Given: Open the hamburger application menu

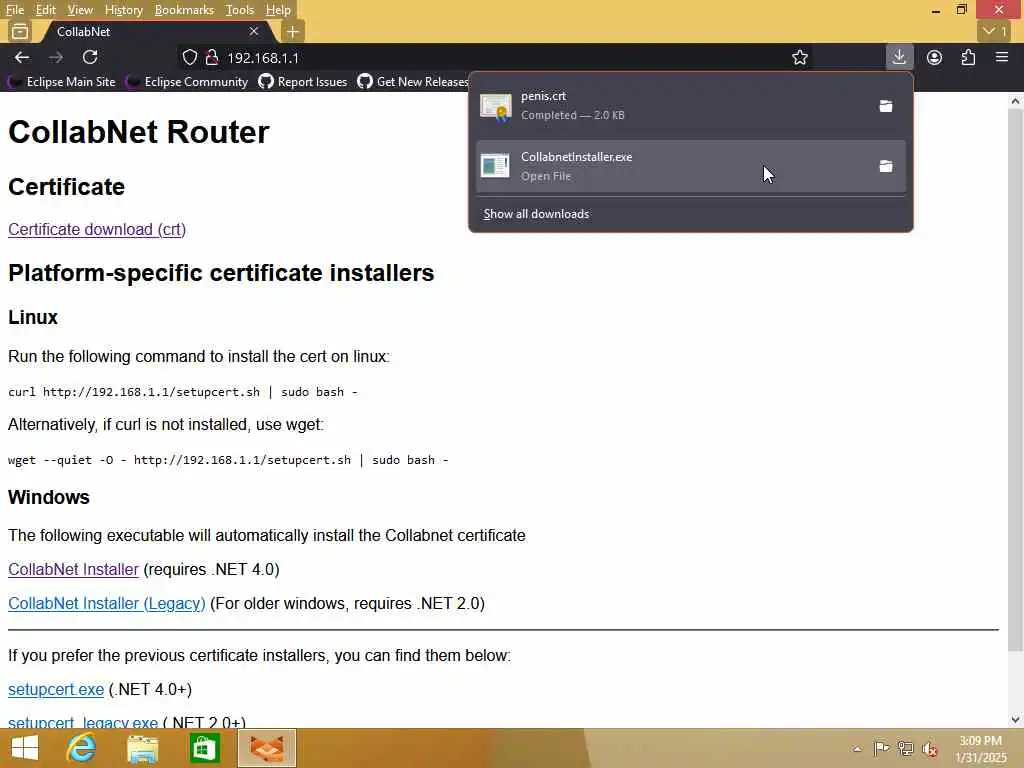Looking at the screenshot, I should coord(1002,57).
